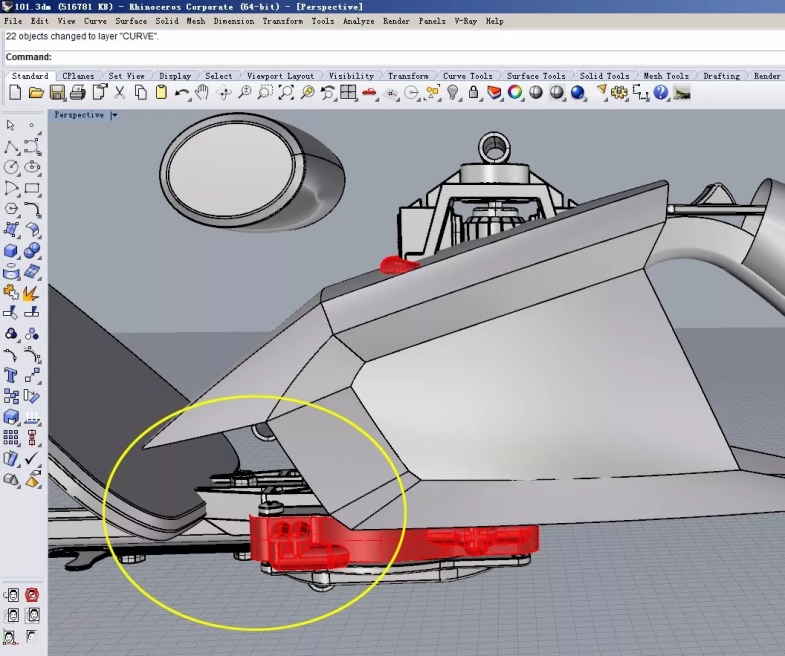Click the Circle drawing tool
The height and width of the screenshot is (656, 785).
pos(11,167)
